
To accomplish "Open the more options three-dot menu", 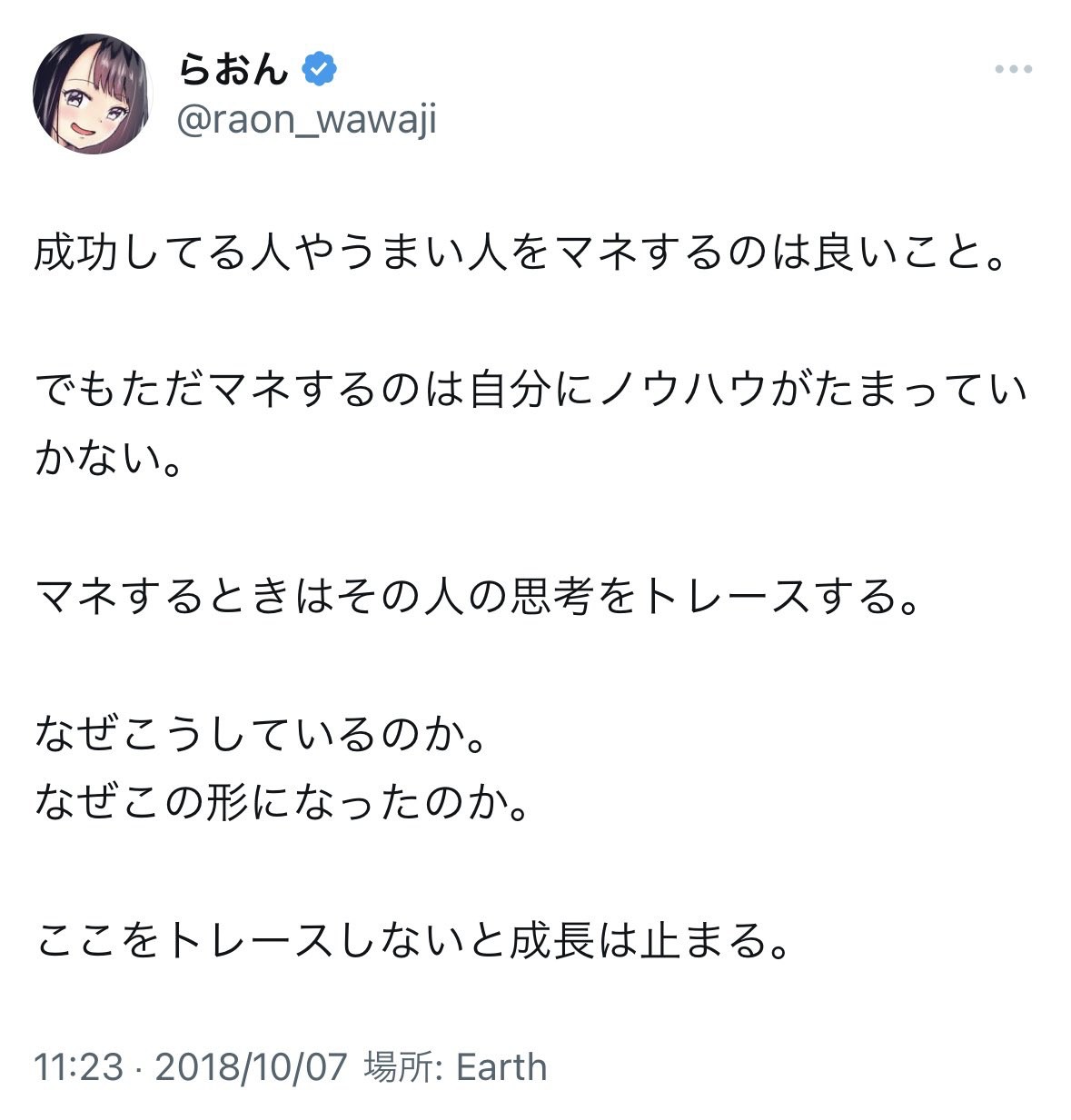I will 1013,70.
